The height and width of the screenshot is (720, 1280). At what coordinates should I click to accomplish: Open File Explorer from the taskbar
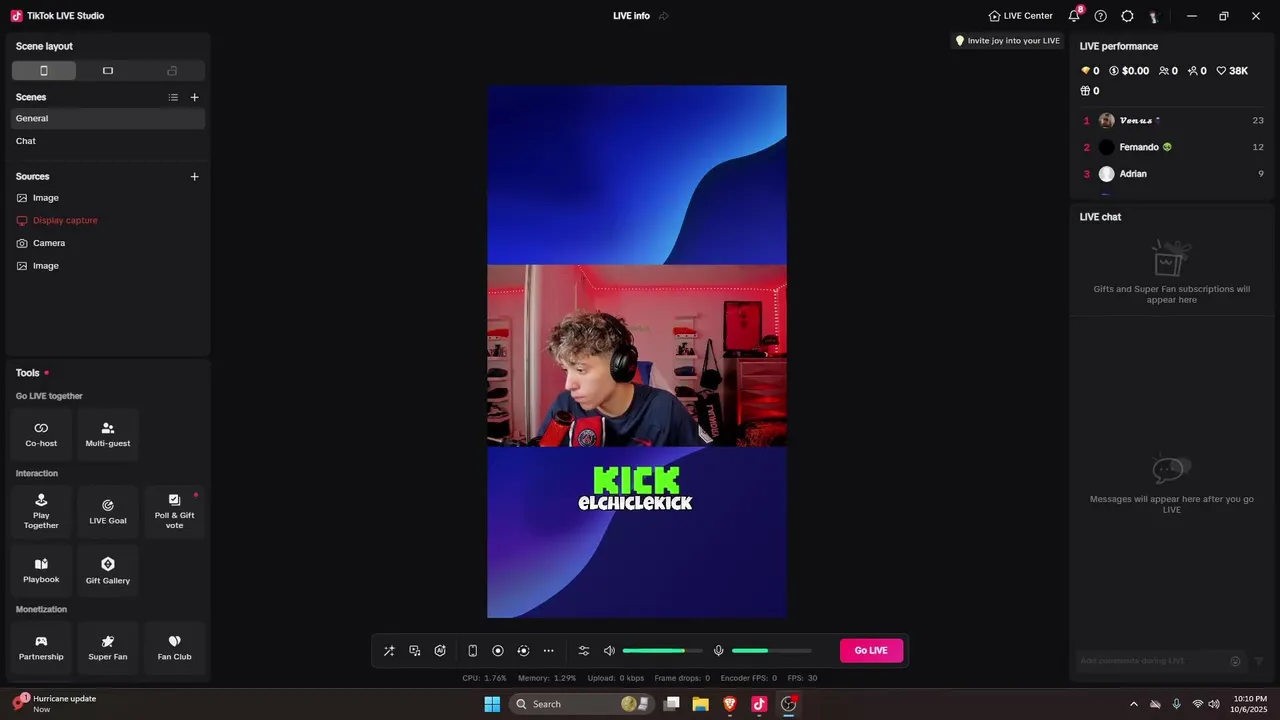[700, 704]
